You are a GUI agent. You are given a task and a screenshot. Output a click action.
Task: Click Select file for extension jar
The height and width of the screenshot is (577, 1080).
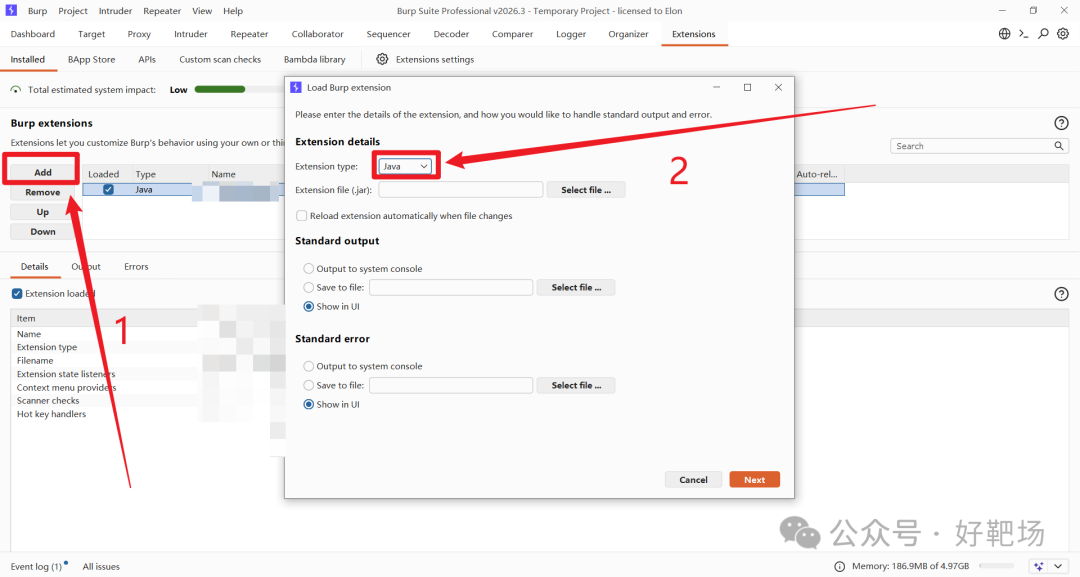pyautogui.click(x=585, y=190)
